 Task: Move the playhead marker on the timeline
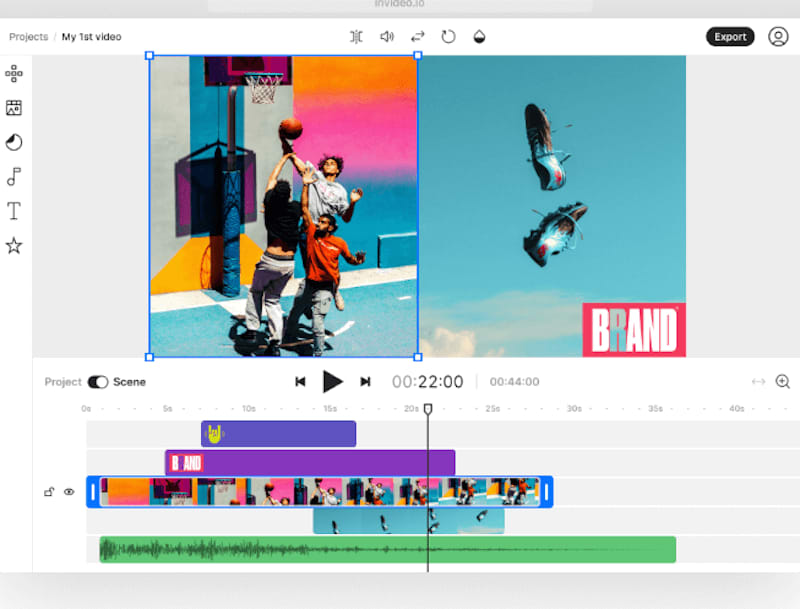point(428,408)
